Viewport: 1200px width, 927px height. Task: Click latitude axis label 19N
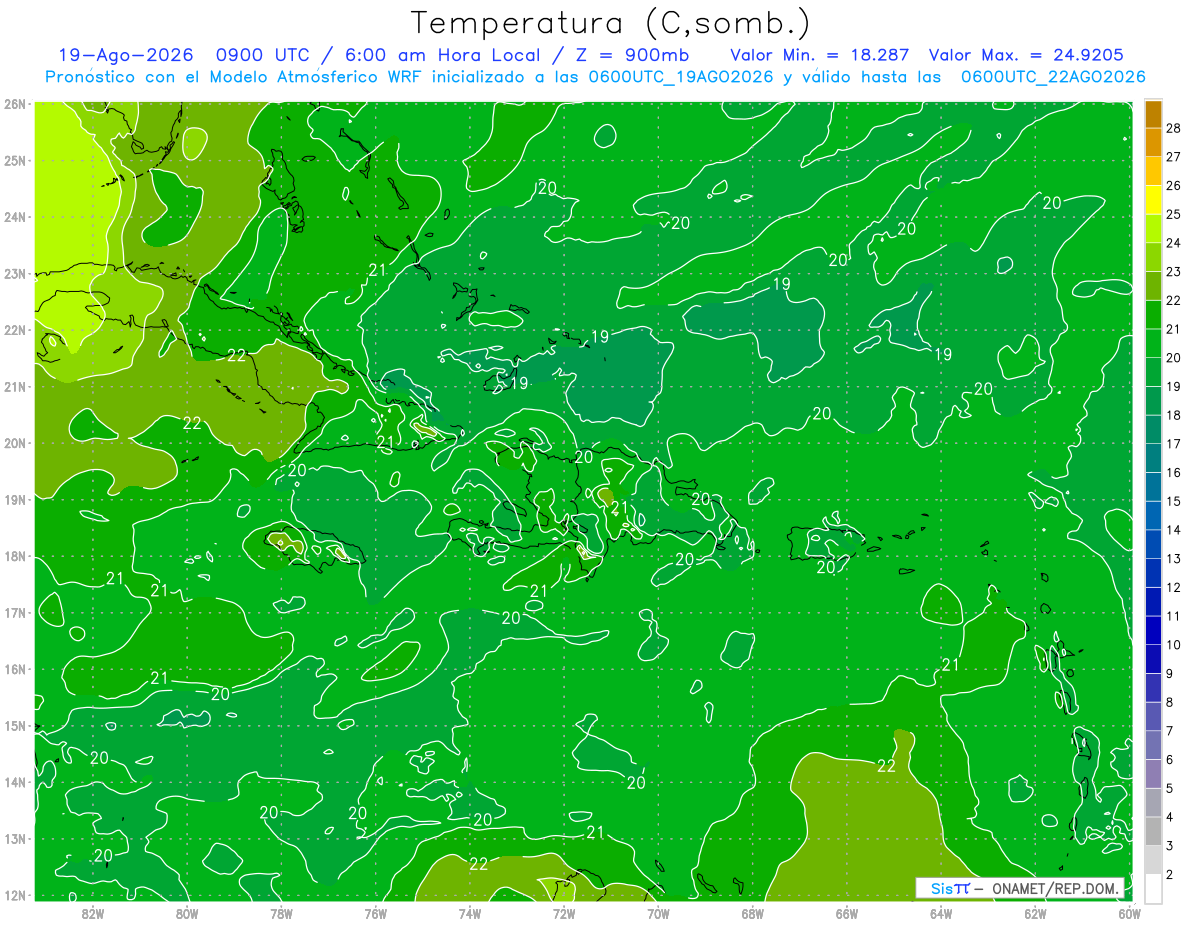(15, 500)
